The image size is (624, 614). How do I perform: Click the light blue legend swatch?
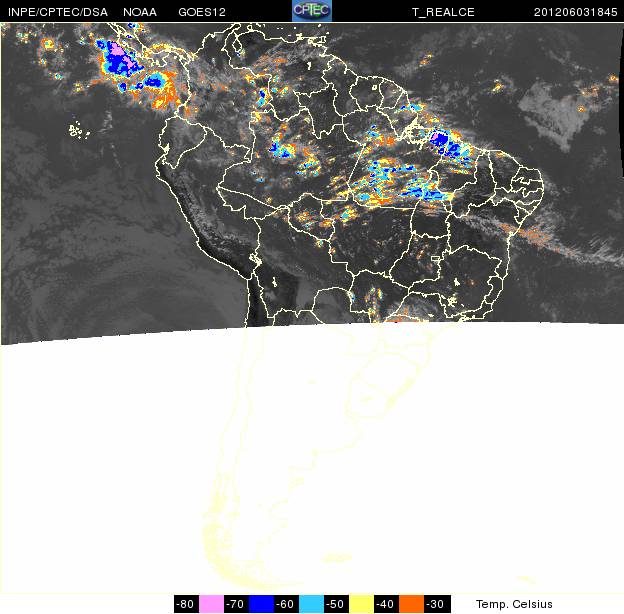click(x=311, y=604)
